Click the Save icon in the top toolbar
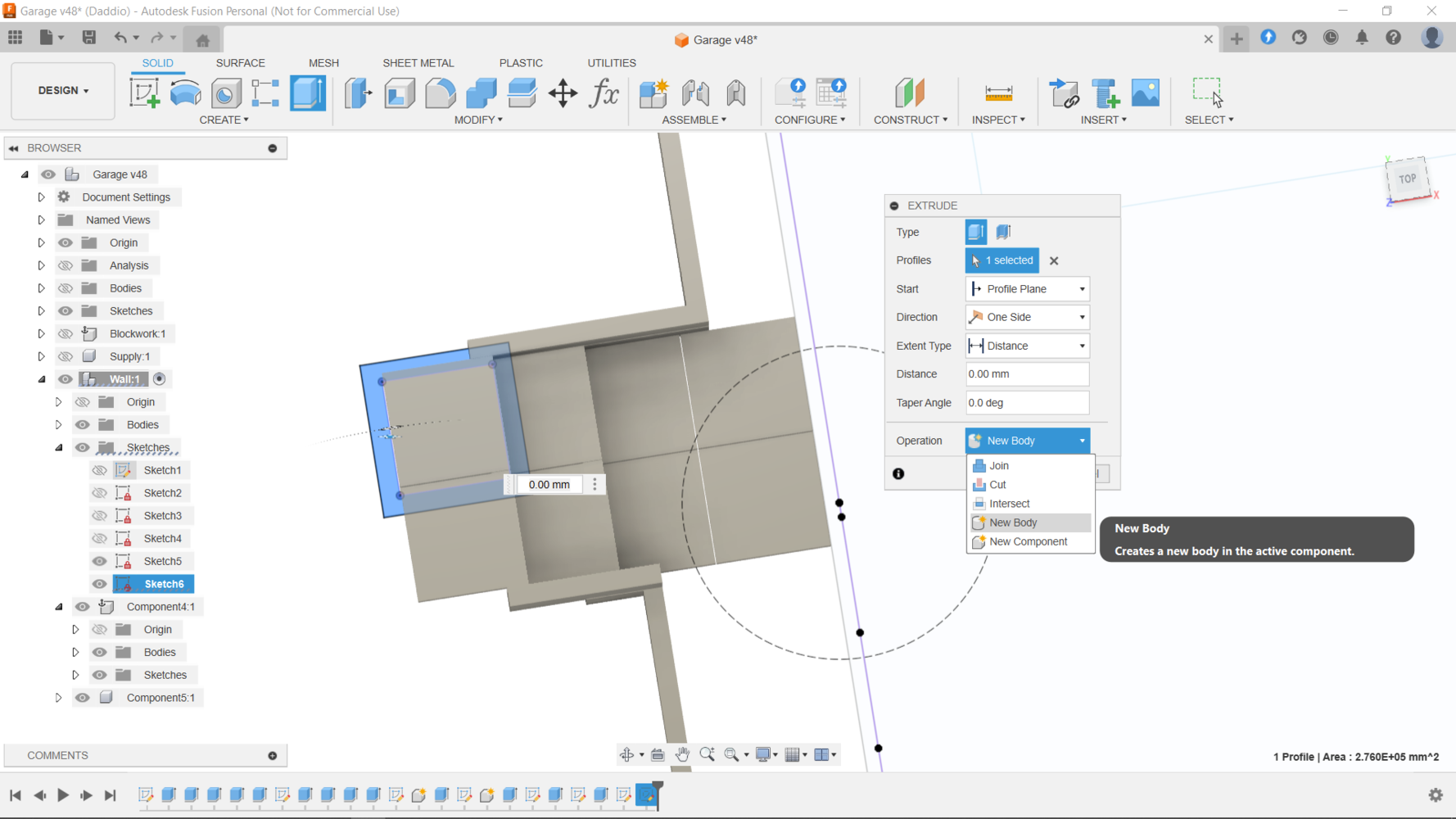The width and height of the screenshot is (1456, 819). [x=88, y=38]
